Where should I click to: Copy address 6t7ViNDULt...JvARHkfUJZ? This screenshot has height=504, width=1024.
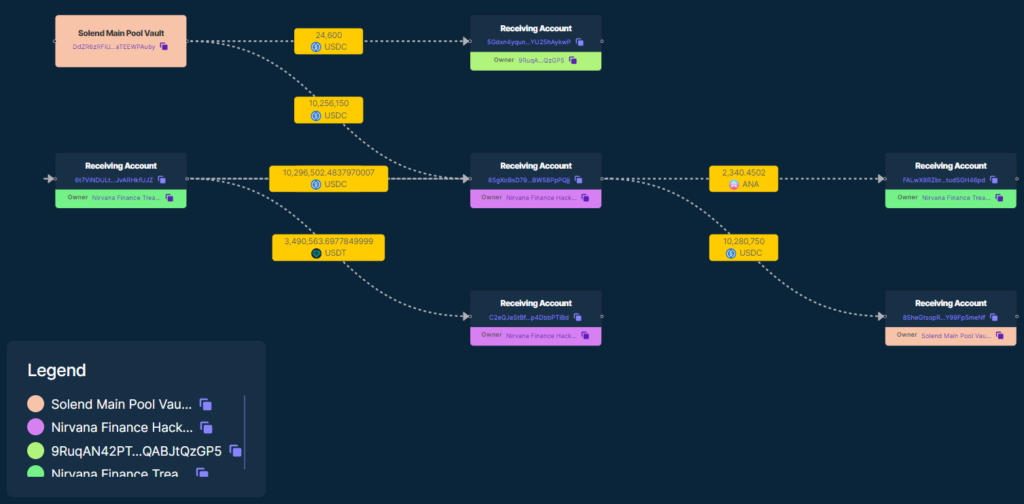162,180
